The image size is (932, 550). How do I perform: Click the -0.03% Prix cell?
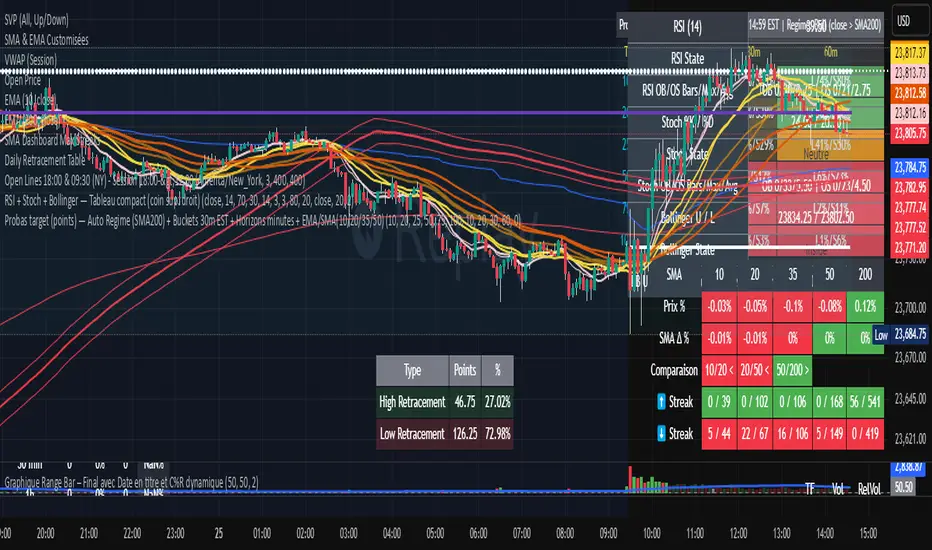click(x=719, y=307)
